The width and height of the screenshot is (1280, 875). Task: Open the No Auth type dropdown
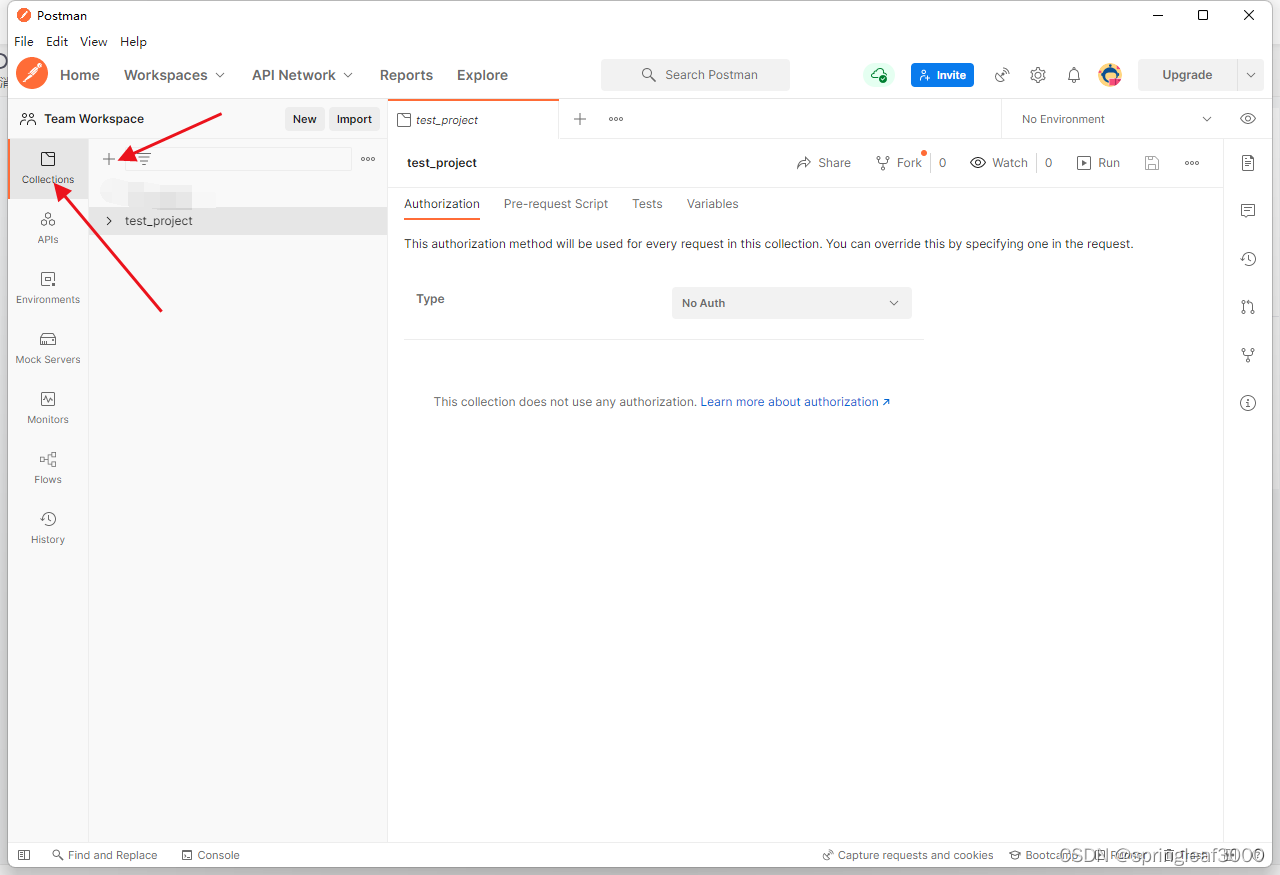click(x=792, y=303)
